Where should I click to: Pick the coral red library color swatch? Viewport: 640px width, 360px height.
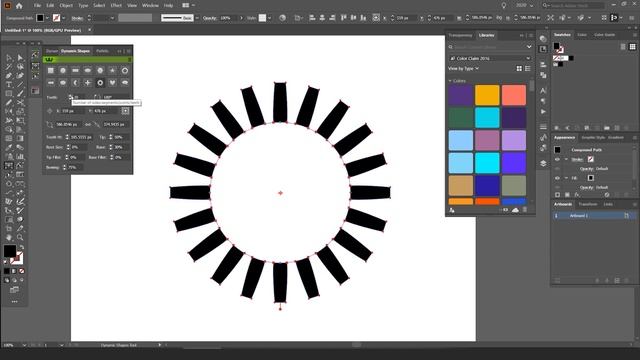pyautogui.click(x=514, y=95)
